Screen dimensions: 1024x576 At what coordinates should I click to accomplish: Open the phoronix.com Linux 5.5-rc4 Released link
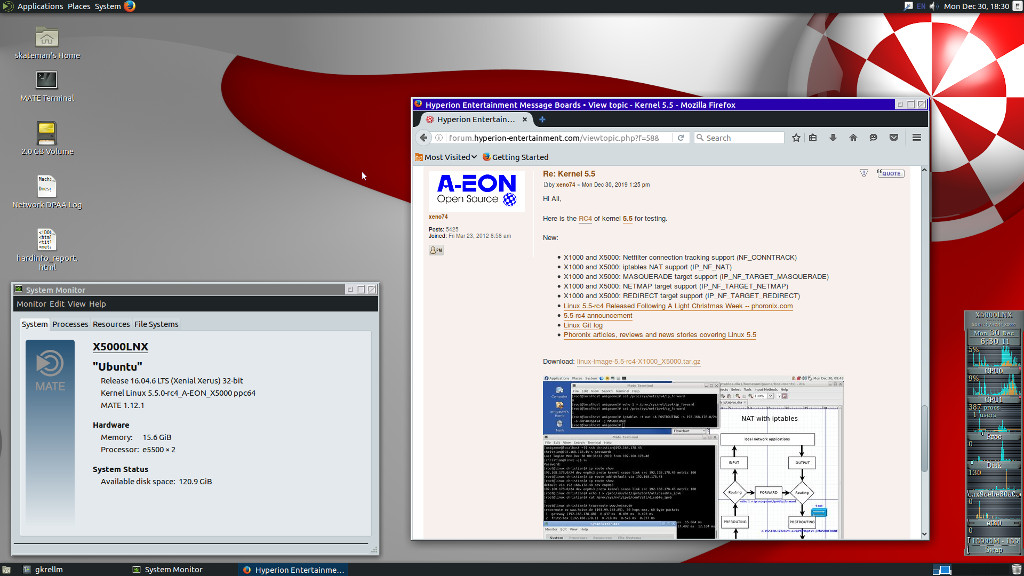click(678, 306)
